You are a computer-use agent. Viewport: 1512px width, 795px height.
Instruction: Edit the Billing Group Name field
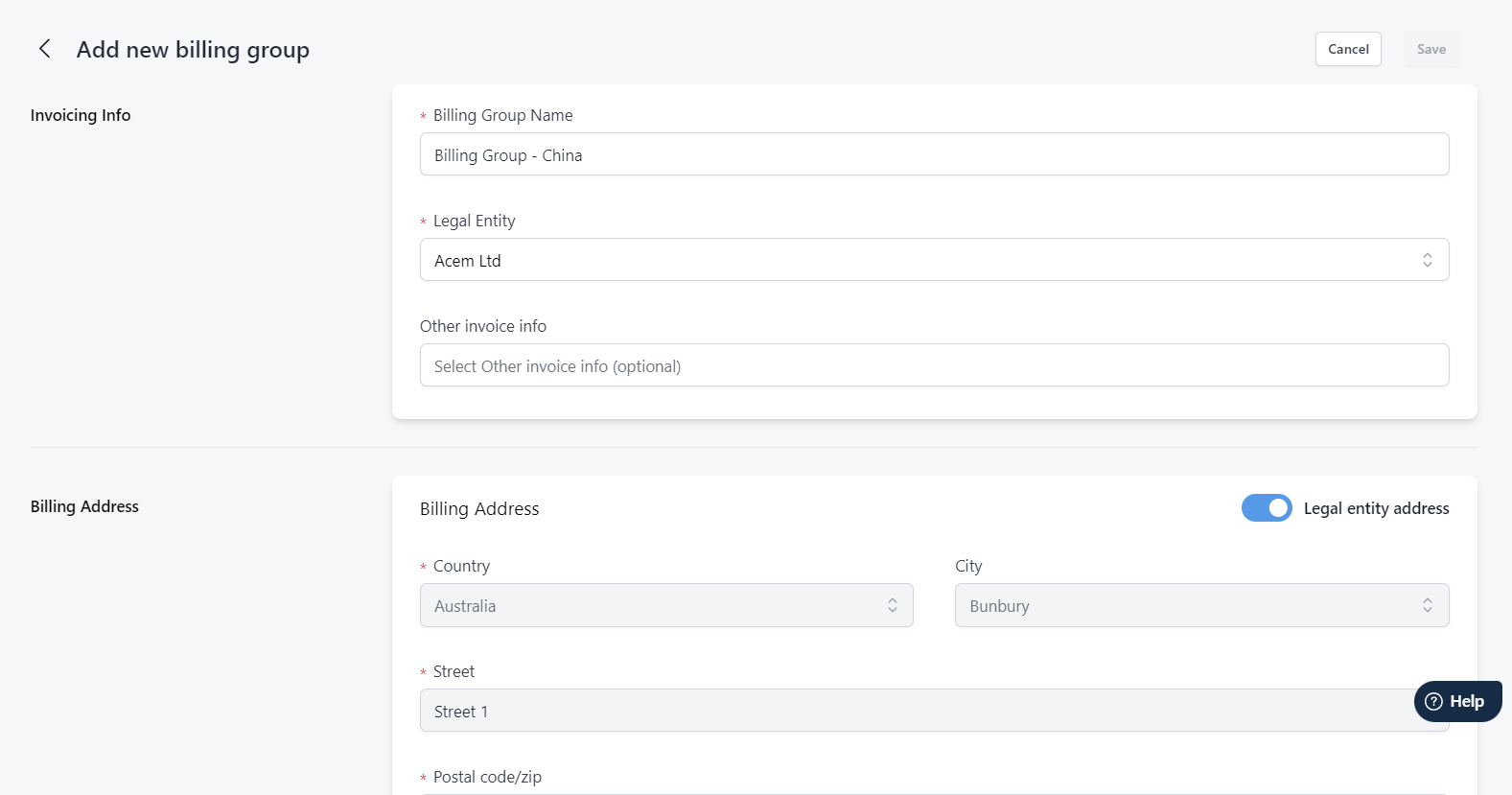[934, 154]
